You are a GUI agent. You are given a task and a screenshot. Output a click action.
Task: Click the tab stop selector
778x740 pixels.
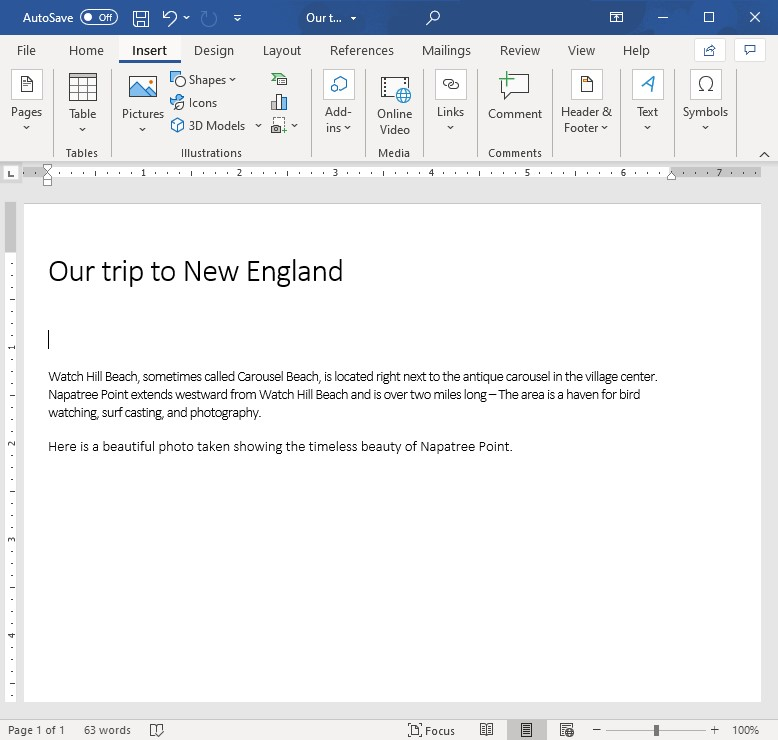pos(10,174)
